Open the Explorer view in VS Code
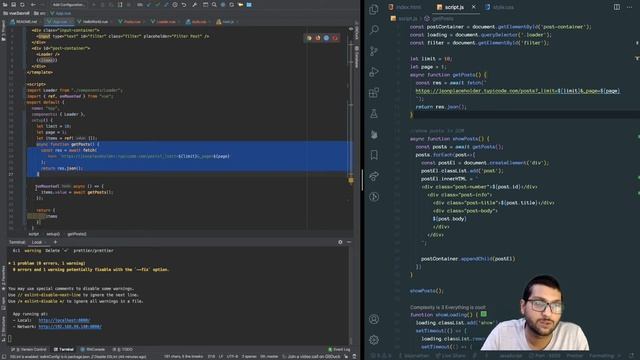This screenshot has width=640, height=360. pyautogui.click(x=373, y=9)
